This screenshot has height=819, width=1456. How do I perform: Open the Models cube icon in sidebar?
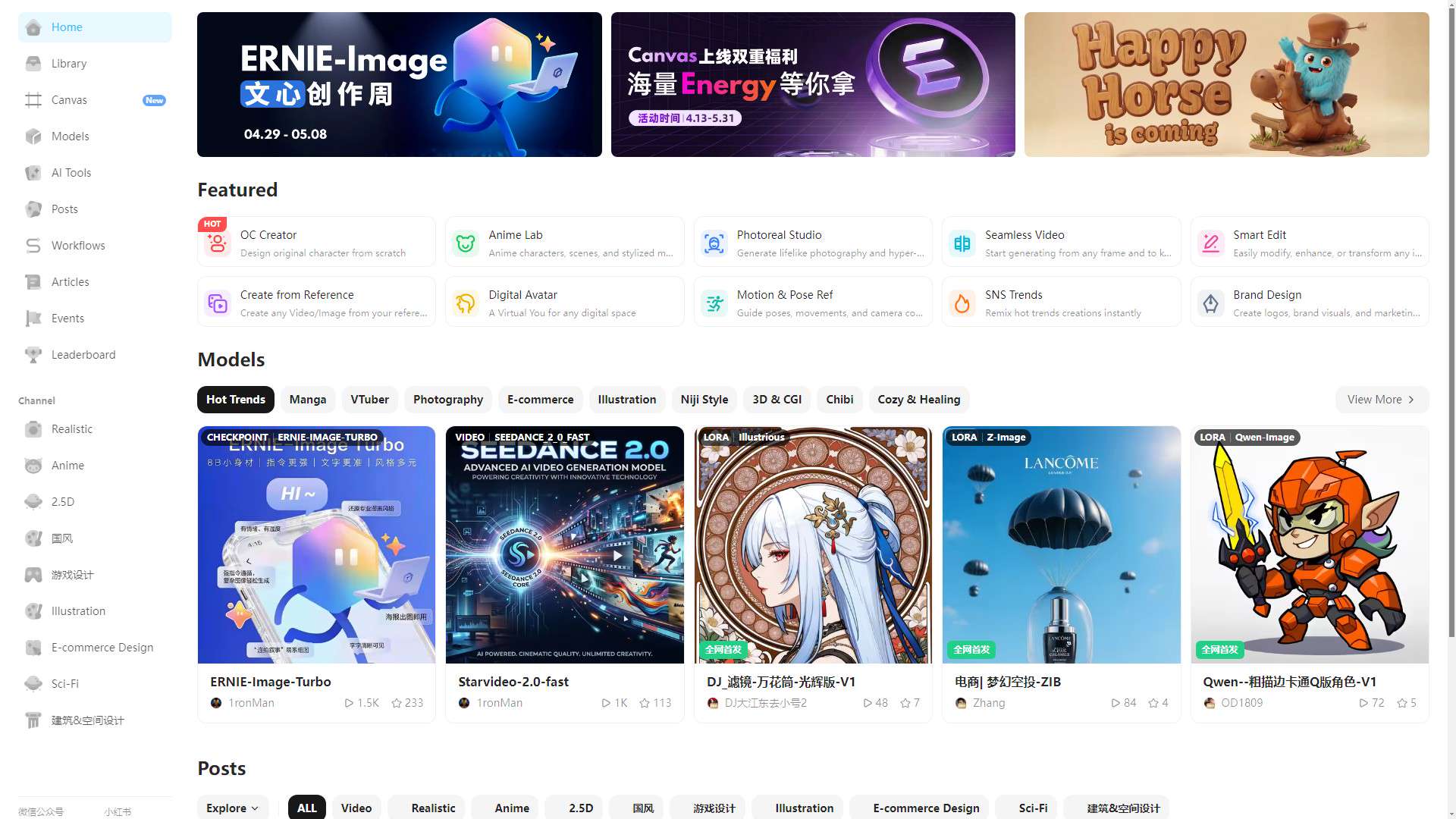(33, 136)
